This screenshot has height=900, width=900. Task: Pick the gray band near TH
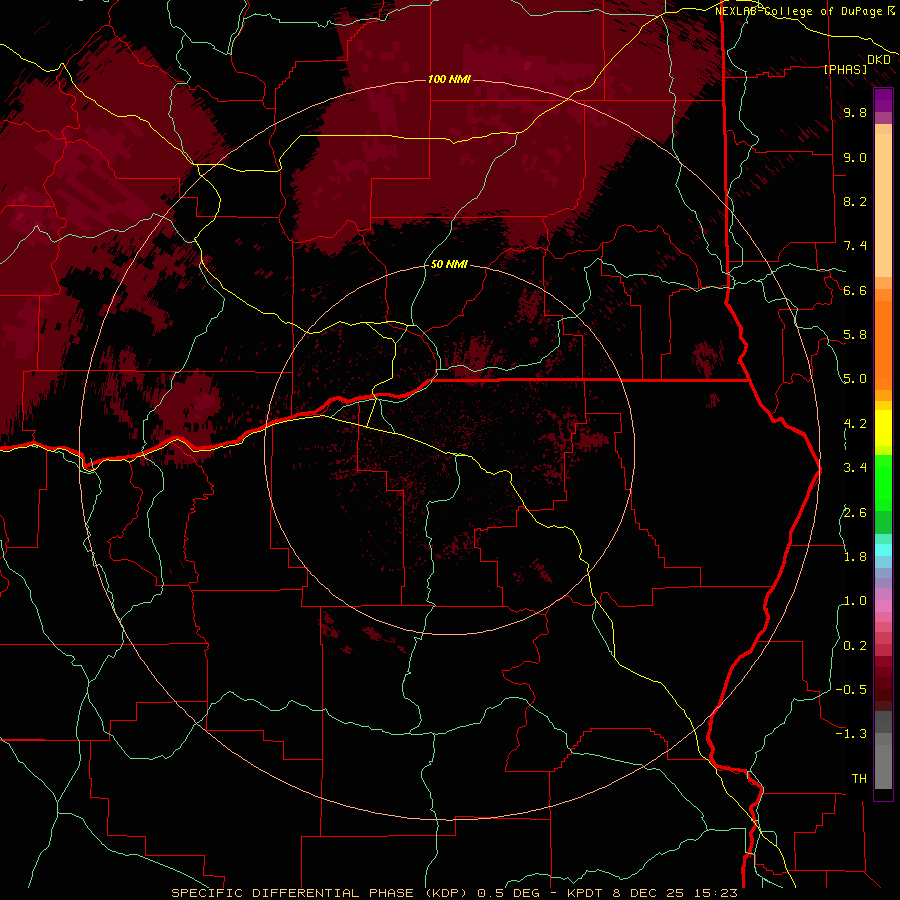coord(883,766)
